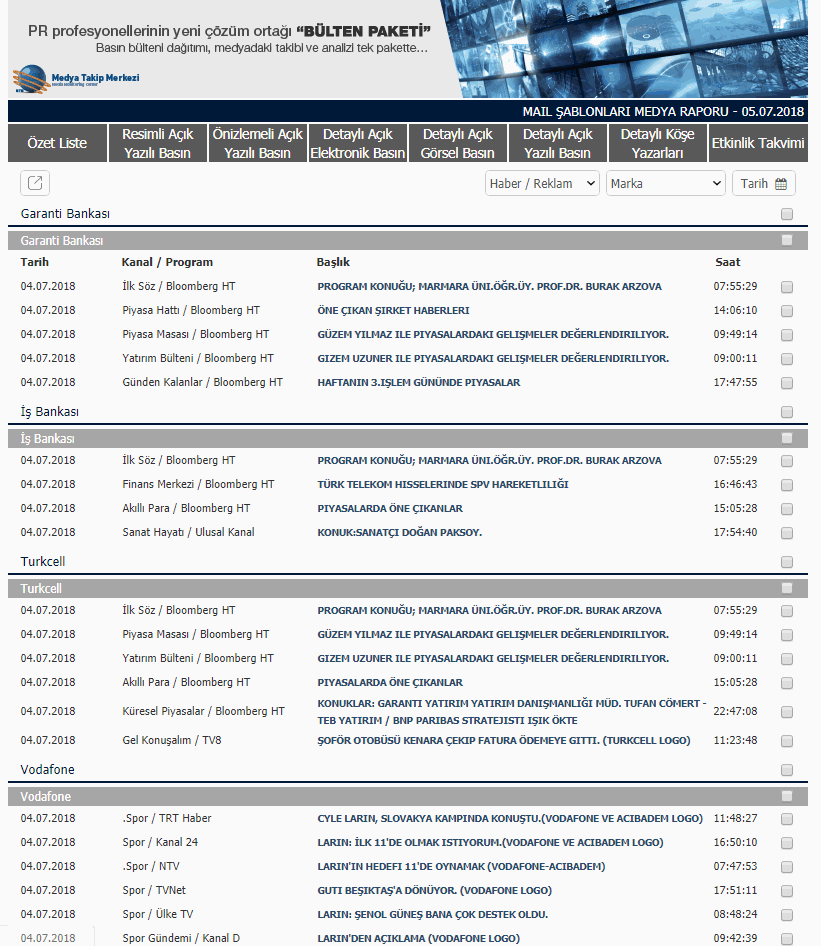The image size is (821, 946).
Task: Tick checkbox for Spor / Kanal 24 row
Action: point(787,843)
